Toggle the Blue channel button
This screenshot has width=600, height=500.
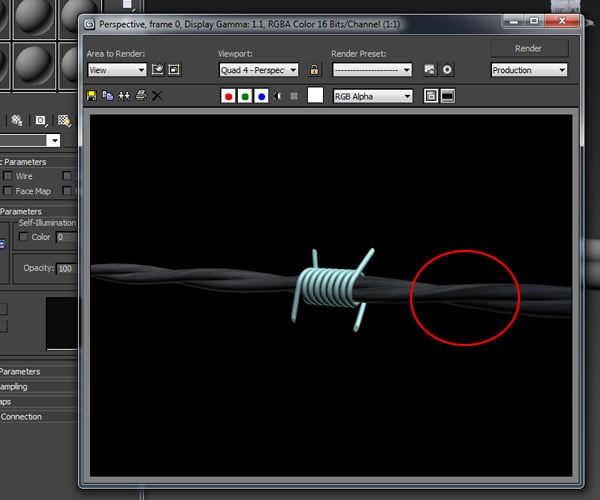pos(261,96)
